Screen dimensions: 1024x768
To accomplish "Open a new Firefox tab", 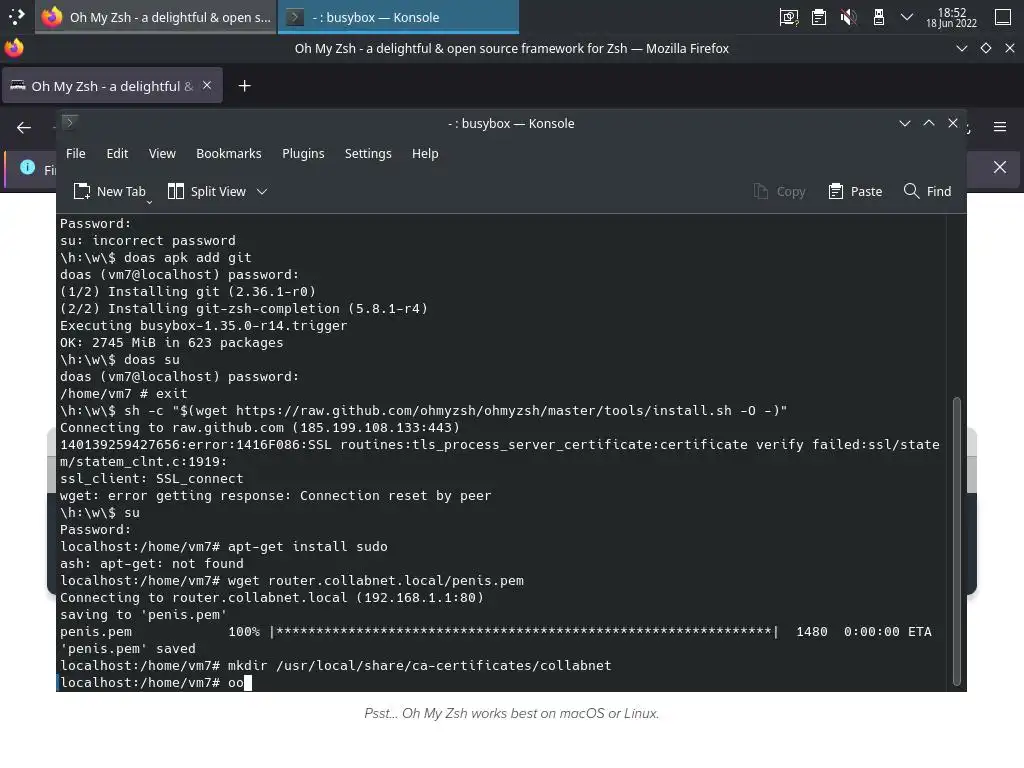I will point(244,86).
